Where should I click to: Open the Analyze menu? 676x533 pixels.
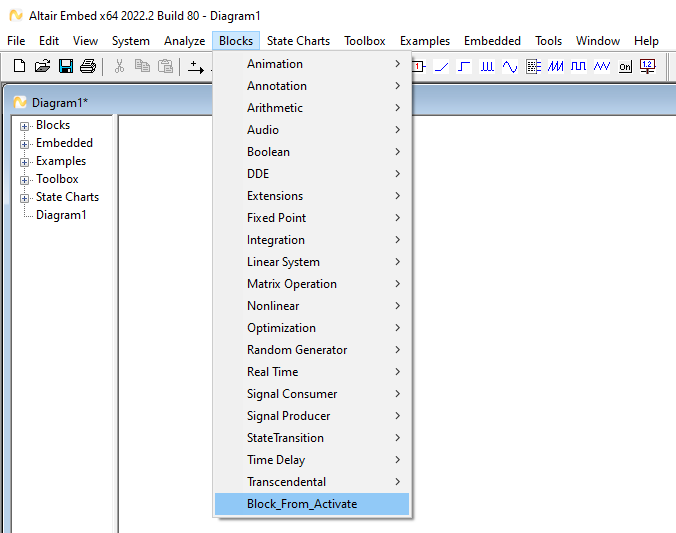(x=184, y=41)
